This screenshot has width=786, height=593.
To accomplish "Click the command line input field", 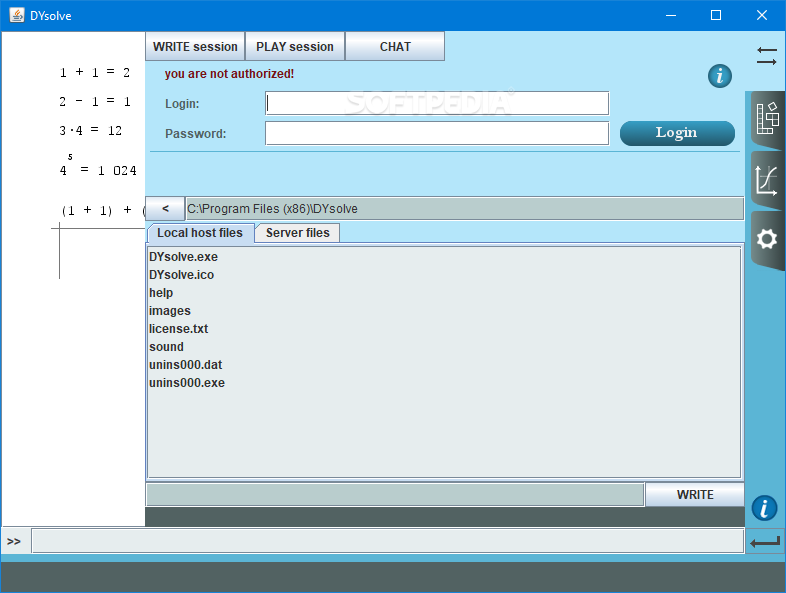I will coord(387,541).
